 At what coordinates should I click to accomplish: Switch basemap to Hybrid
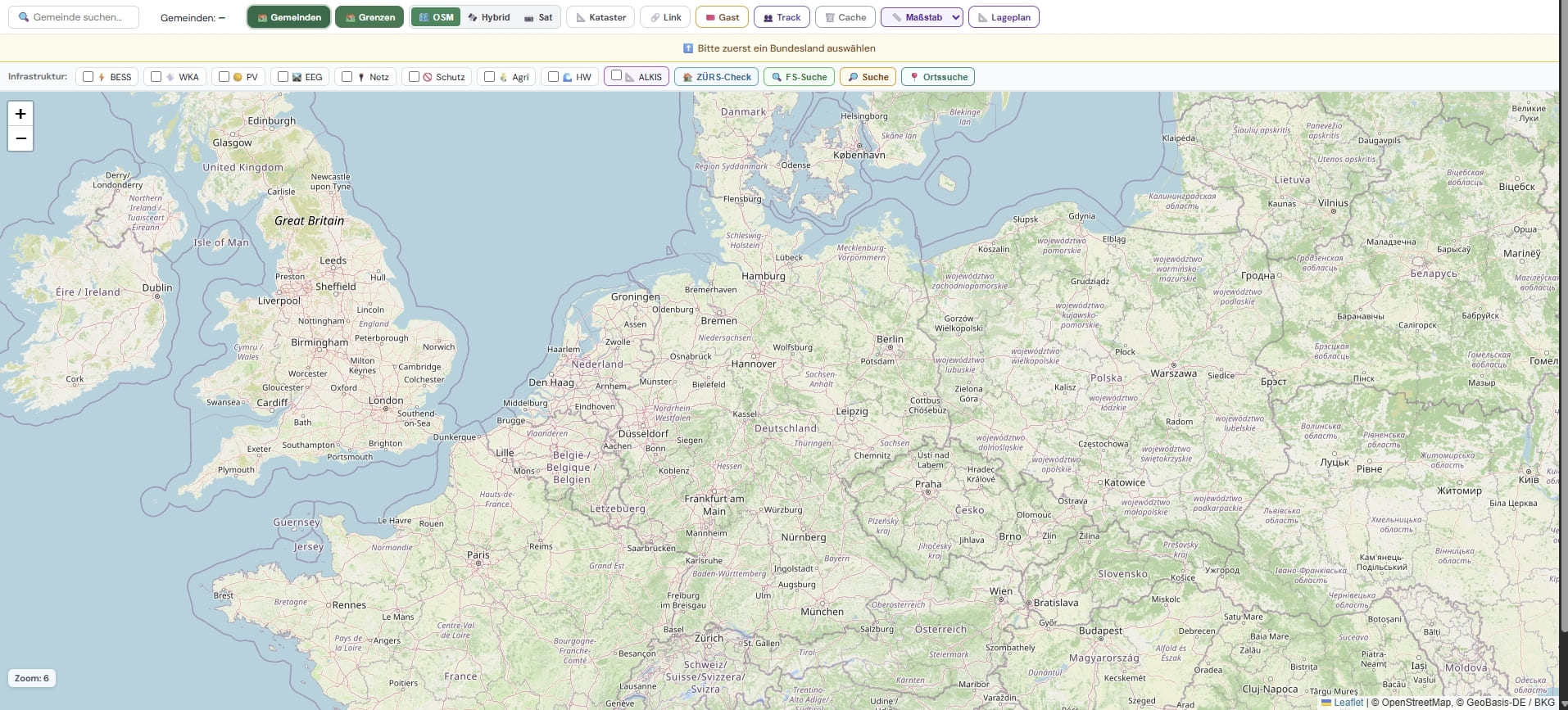(x=488, y=17)
